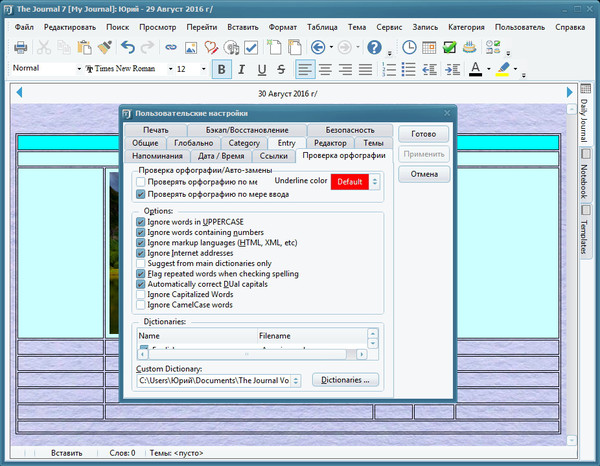Click the Dictionaries... button
The width and height of the screenshot is (600, 466).
point(346,380)
